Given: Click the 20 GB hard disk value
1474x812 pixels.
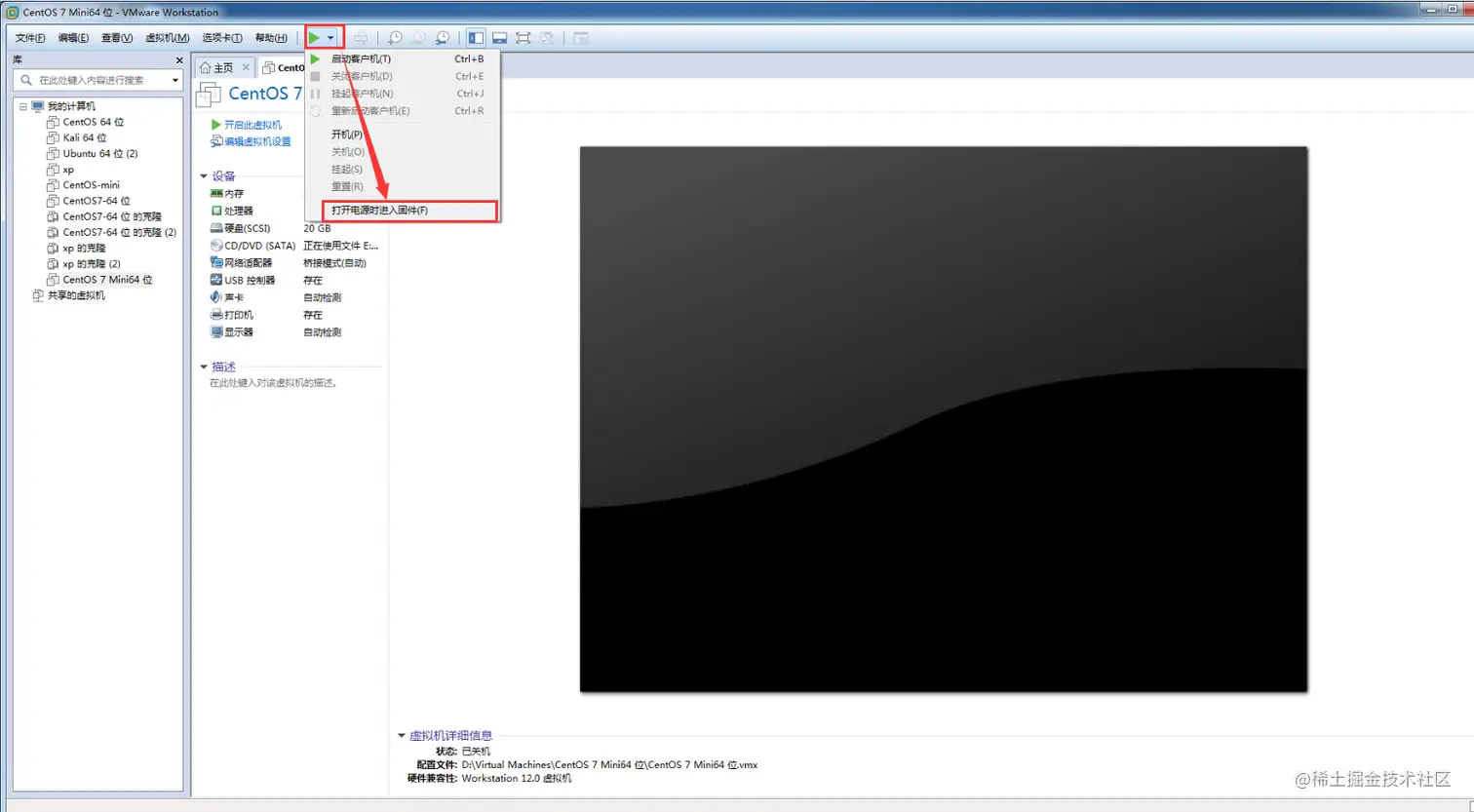Looking at the screenshot, I should pos(317,228).
